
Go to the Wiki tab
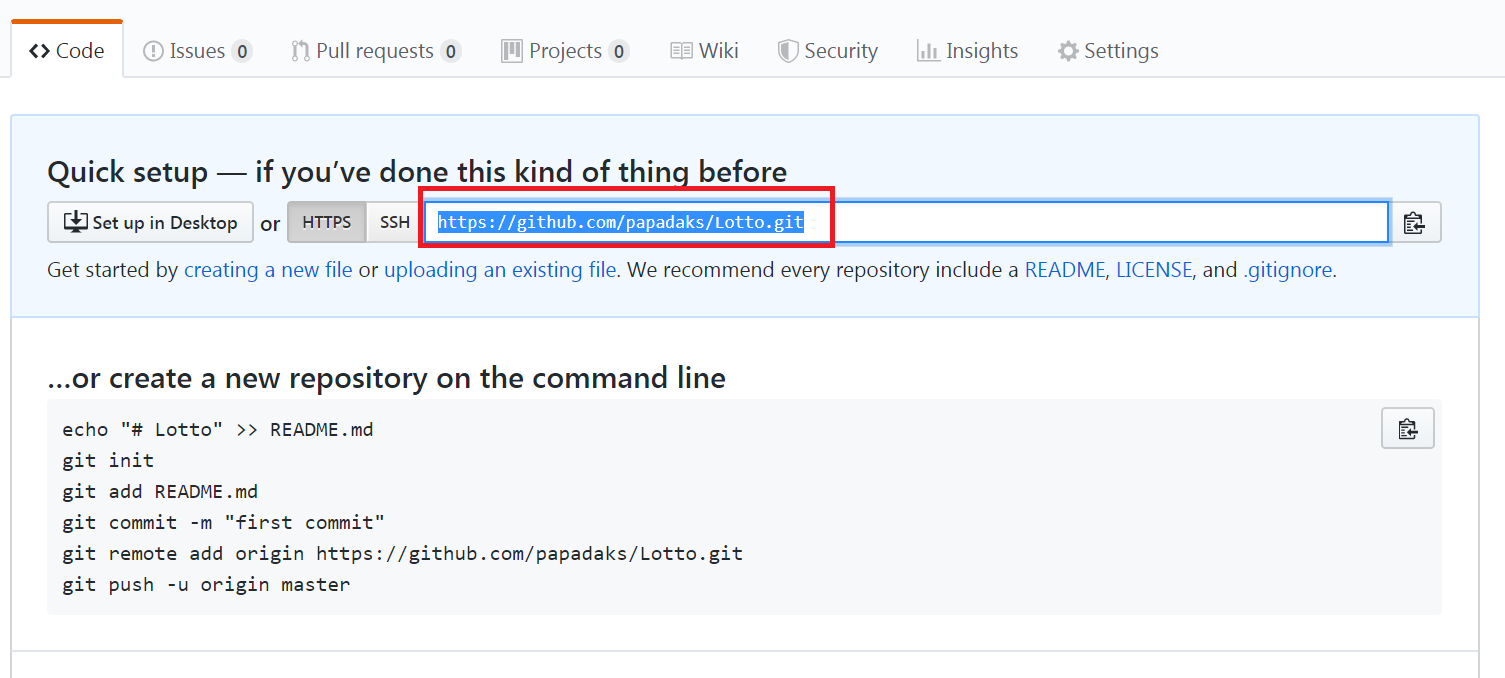(704, 51)
